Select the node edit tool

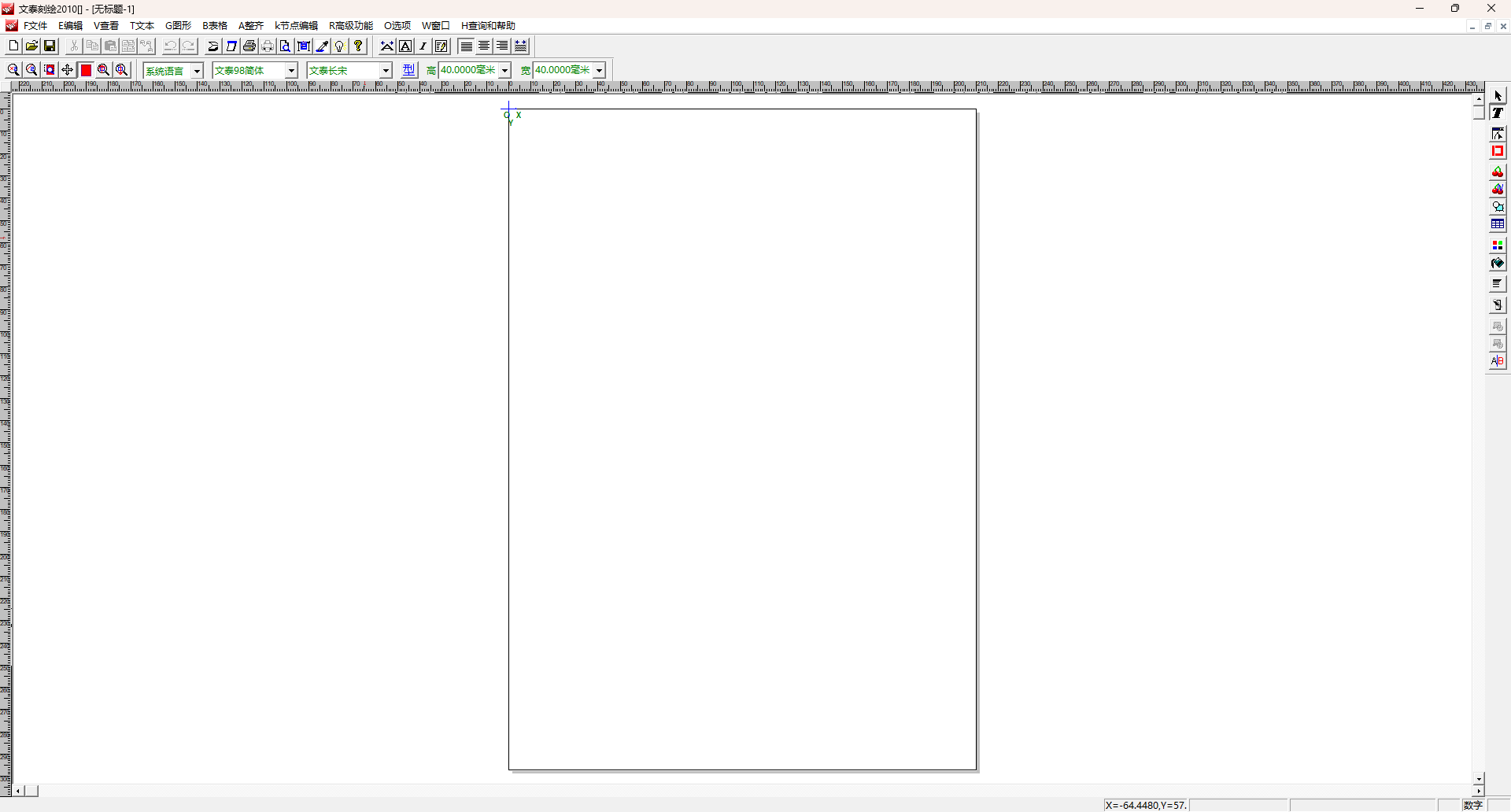(x=1498, y=134)
